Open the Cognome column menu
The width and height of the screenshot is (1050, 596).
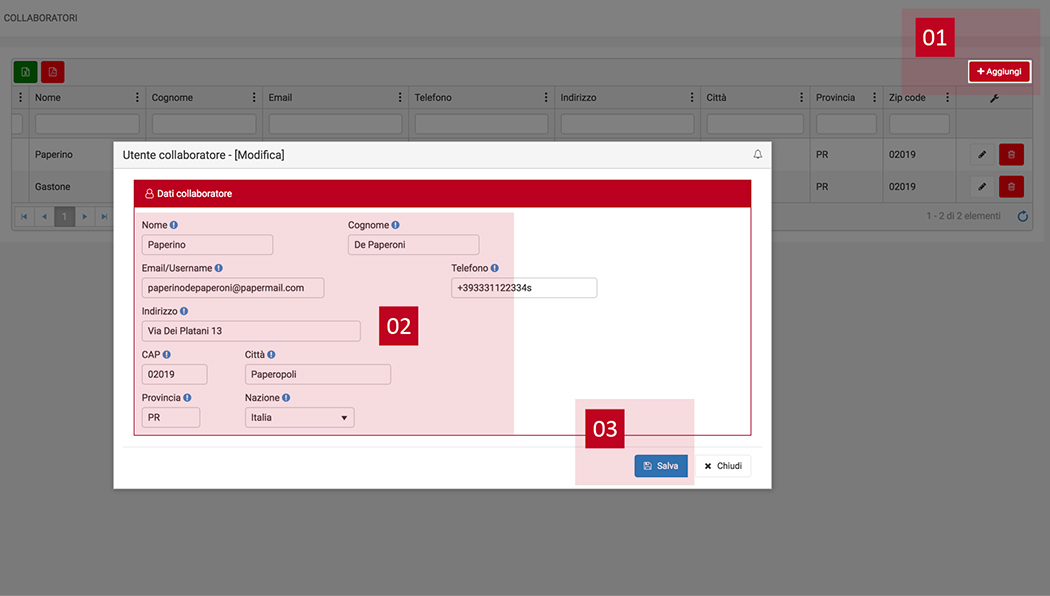point(254,98)
